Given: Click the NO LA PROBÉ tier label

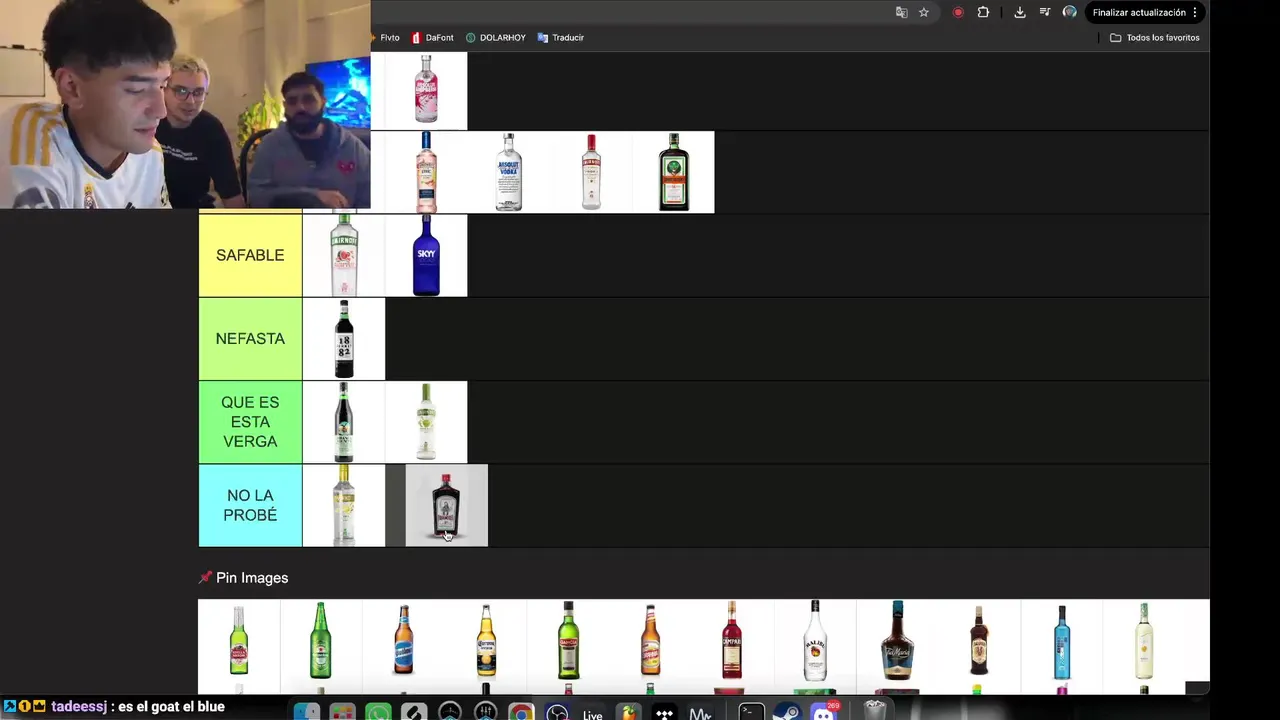Looking at the screenshot, I should point(250,505).
